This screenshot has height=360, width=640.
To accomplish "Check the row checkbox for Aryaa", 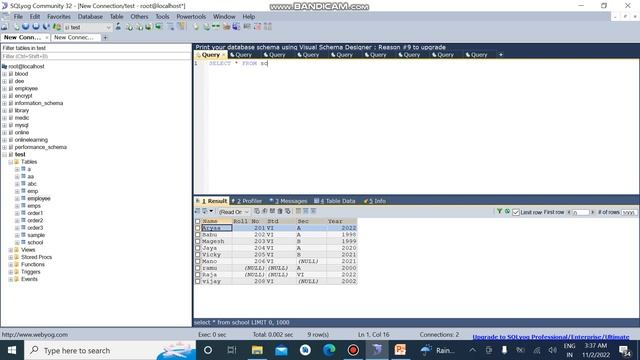I will click(x=198, y=228).
